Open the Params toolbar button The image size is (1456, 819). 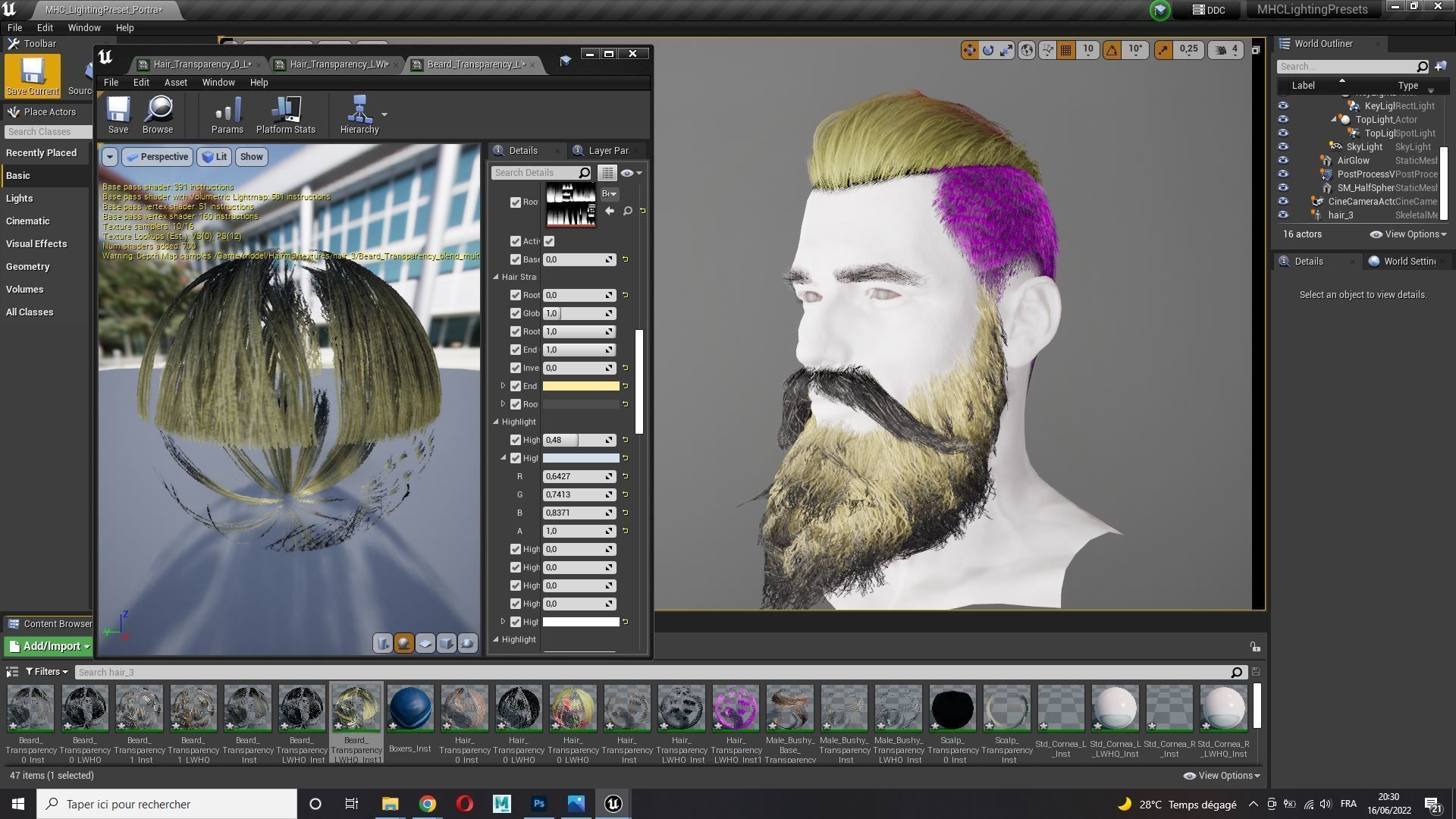[x=227, y=115]
